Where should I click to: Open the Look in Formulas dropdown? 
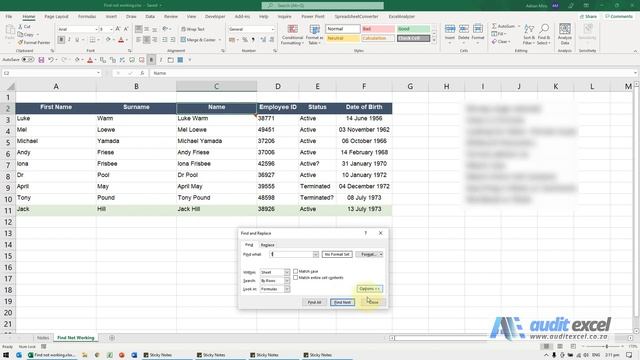(287, 289)
